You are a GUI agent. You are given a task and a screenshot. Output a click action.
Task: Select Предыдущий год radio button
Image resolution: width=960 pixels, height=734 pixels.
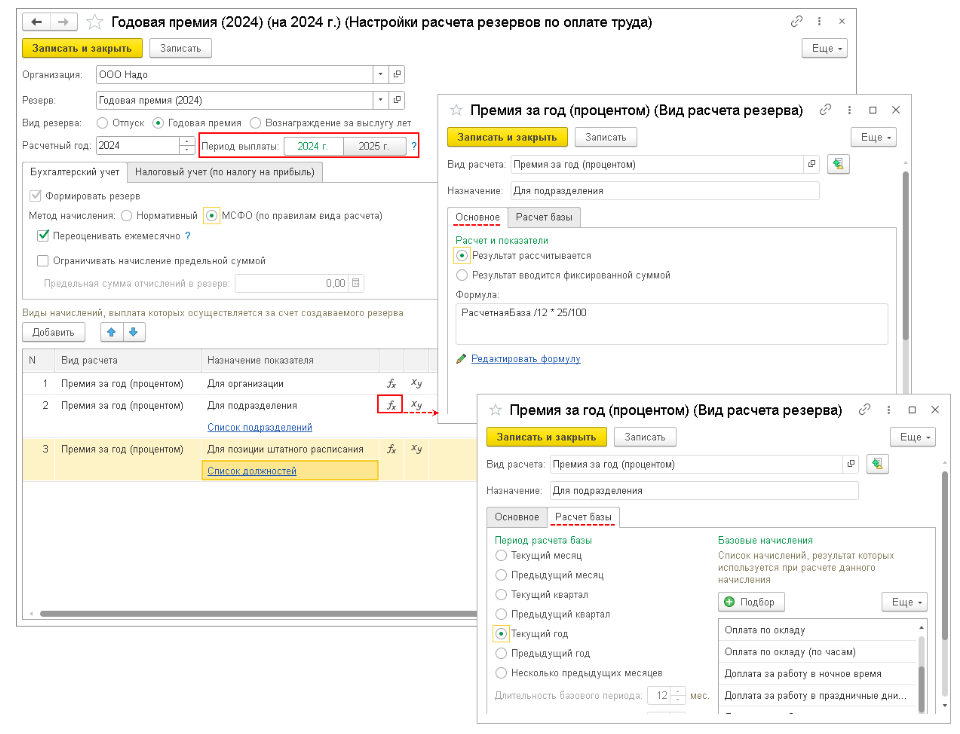pos(502,653)
